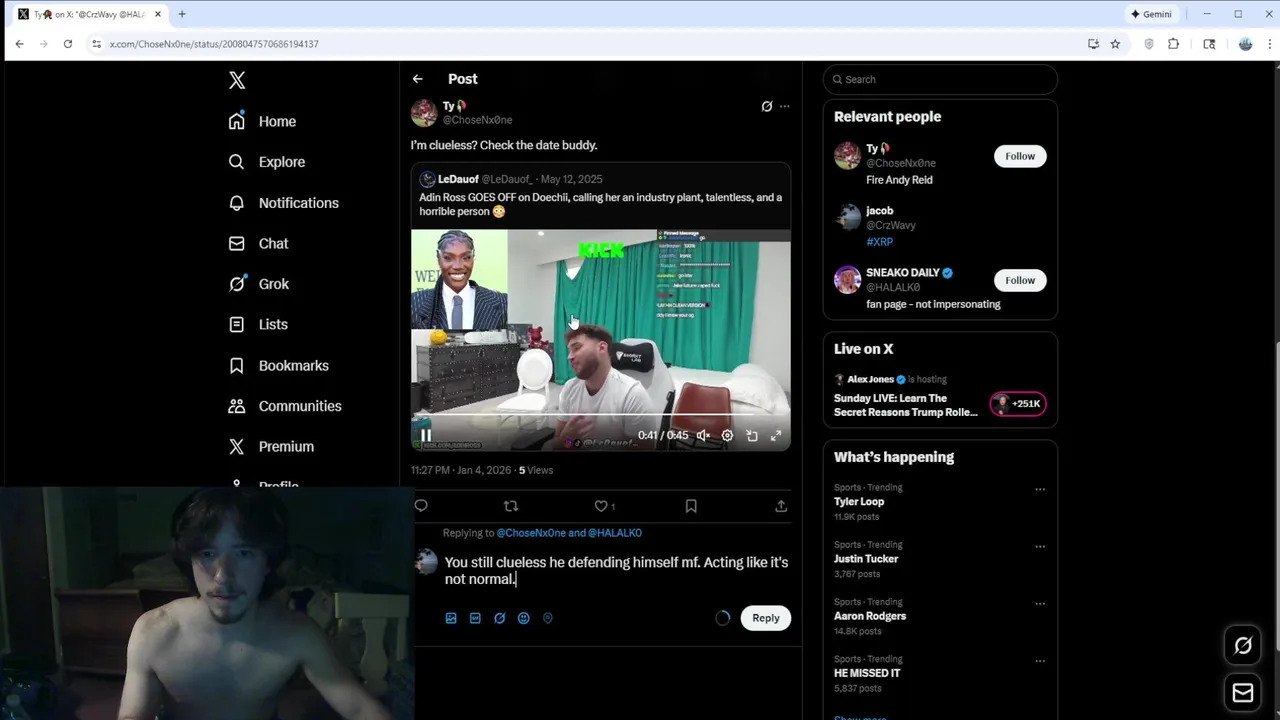This screenshot has width=1280, height=720.
Task: Add media to reply
Action: 451,618
